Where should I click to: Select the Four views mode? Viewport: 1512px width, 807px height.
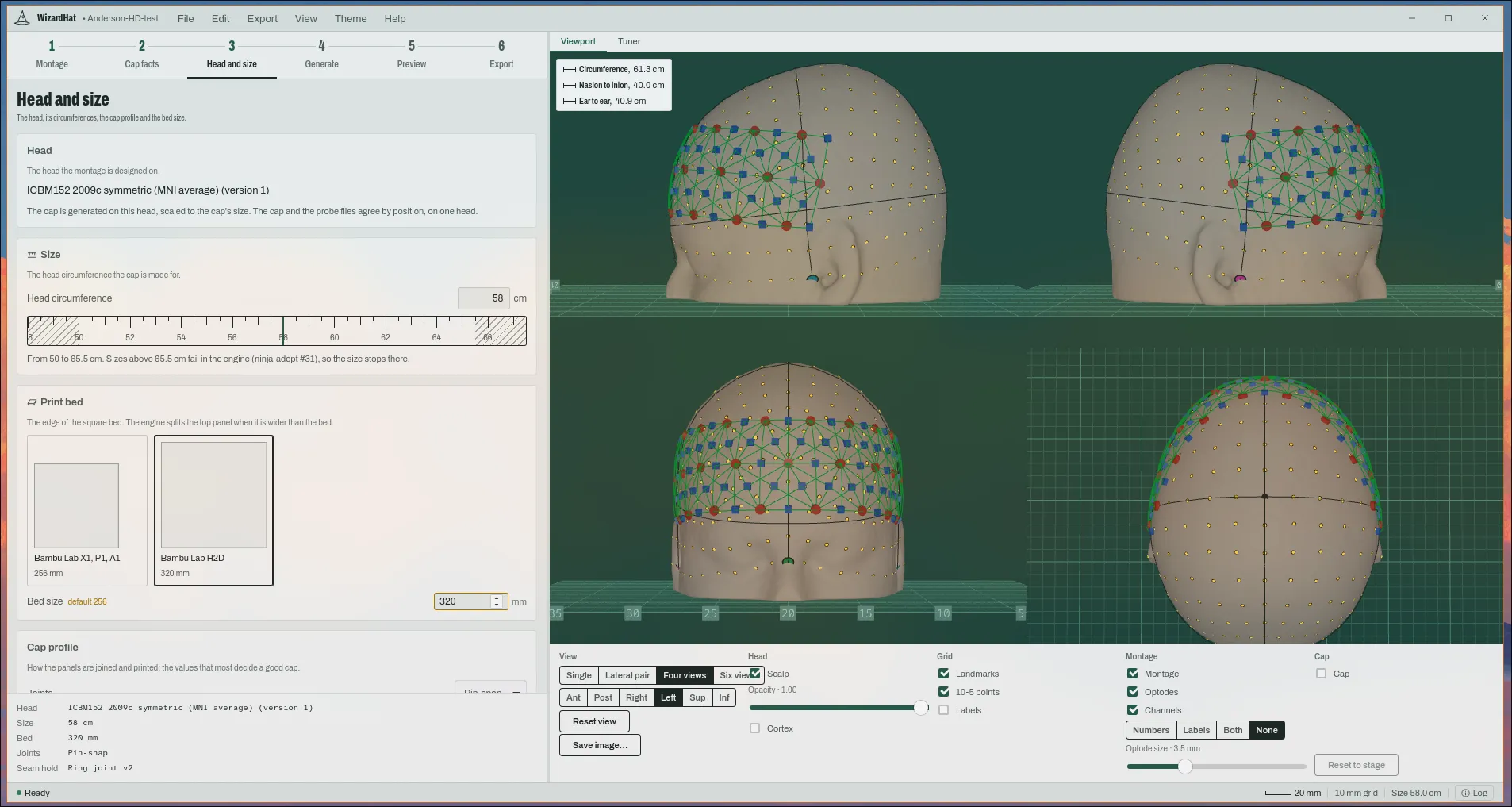pyautogui.click(x=685, y=675)
